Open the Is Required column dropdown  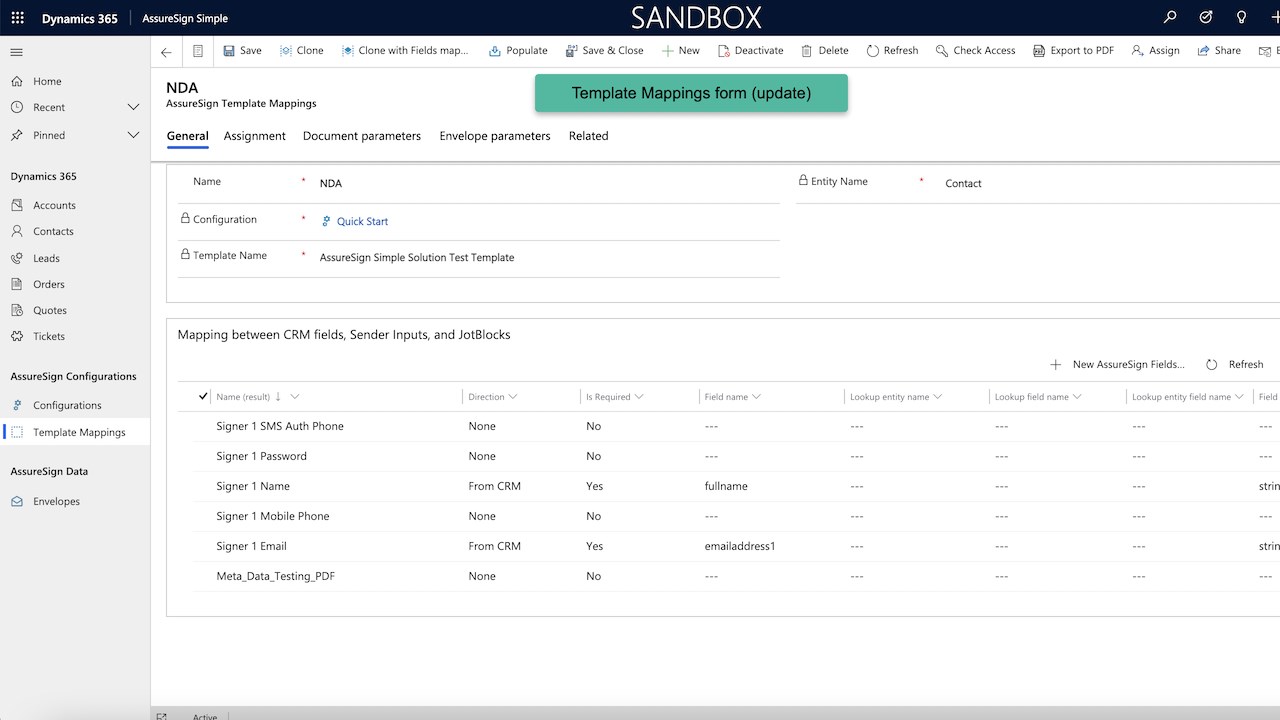[638, 397]
